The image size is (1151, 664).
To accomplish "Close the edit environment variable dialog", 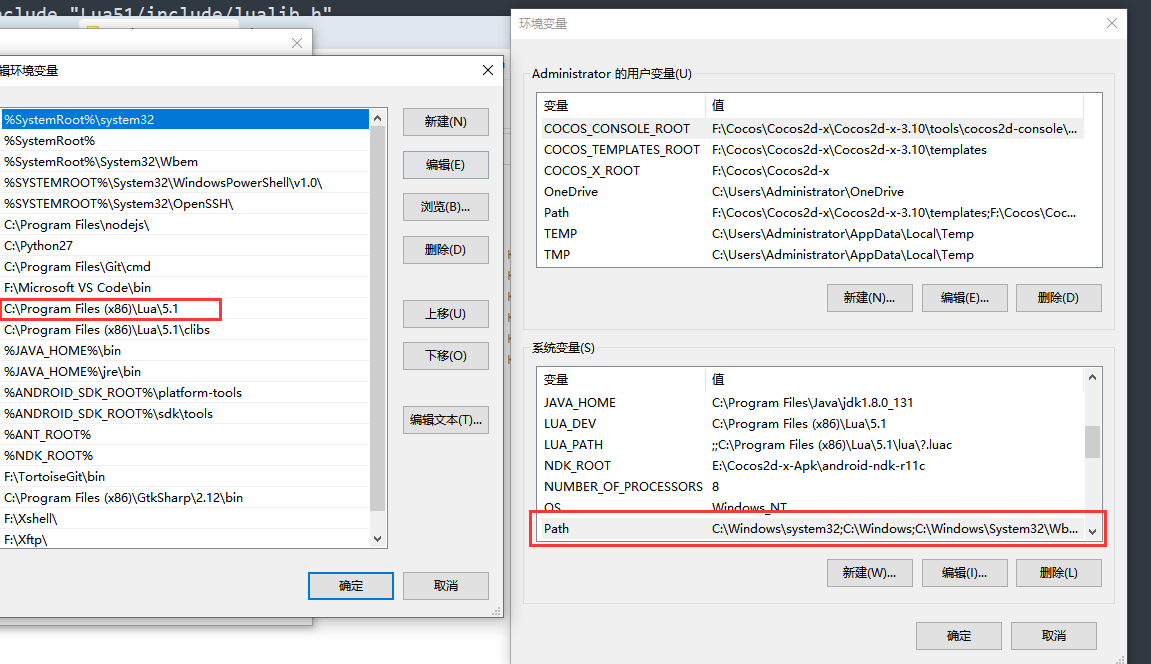I will point(488,70).
